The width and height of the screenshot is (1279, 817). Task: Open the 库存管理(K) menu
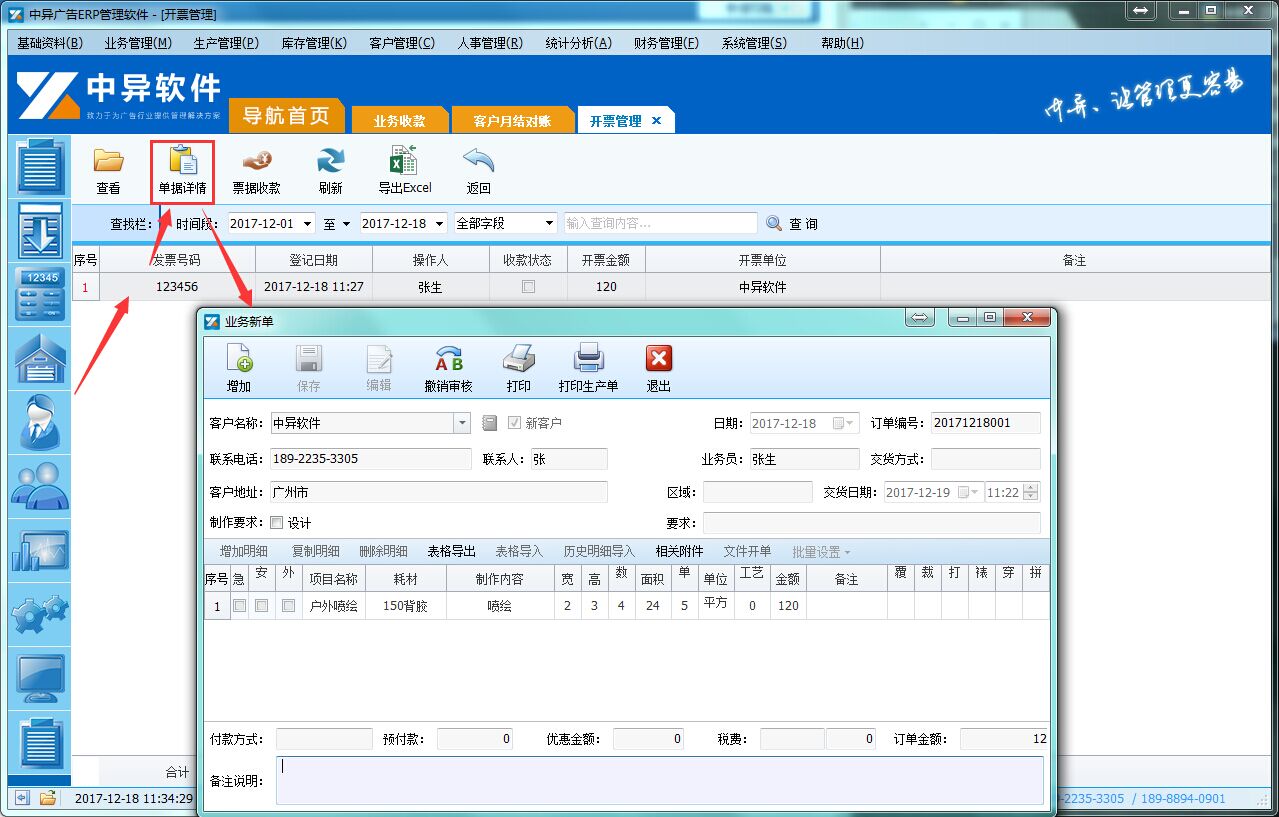(x=314, y=43)
